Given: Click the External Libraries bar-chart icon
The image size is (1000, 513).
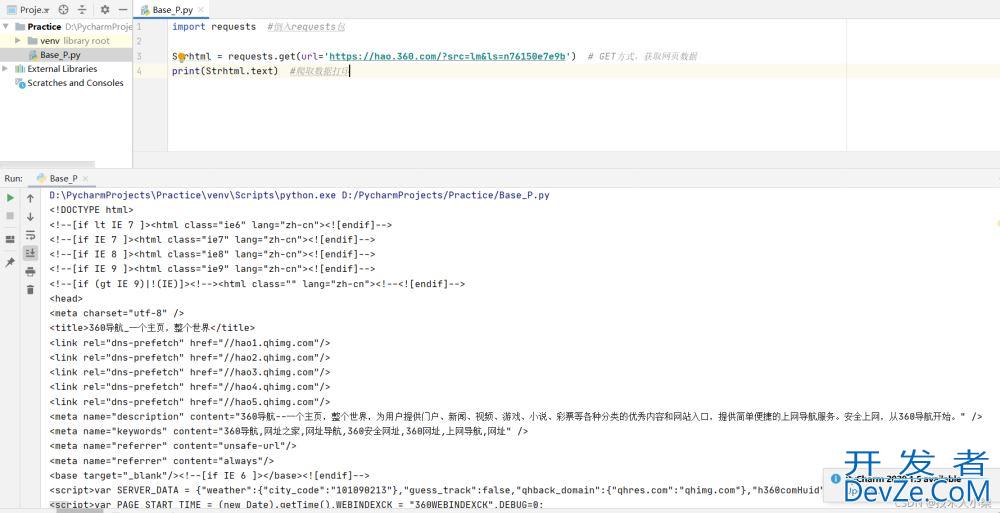Looking at the screenshot, I should pos(20,69).
